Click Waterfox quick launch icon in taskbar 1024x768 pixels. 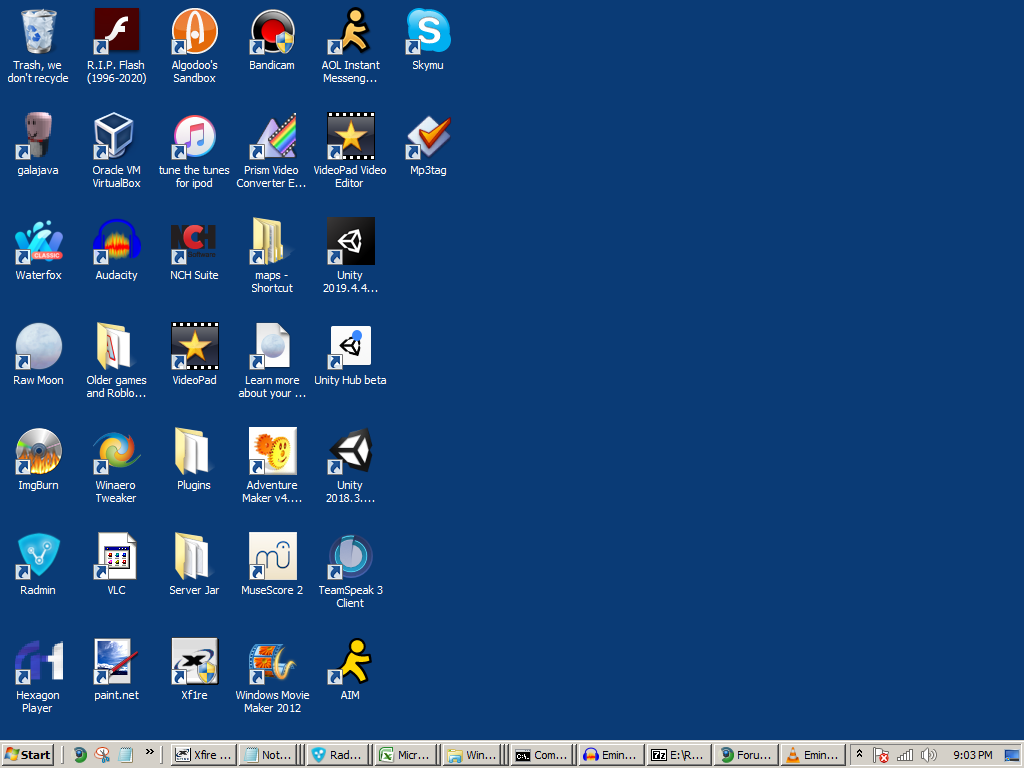coord(80,755)
